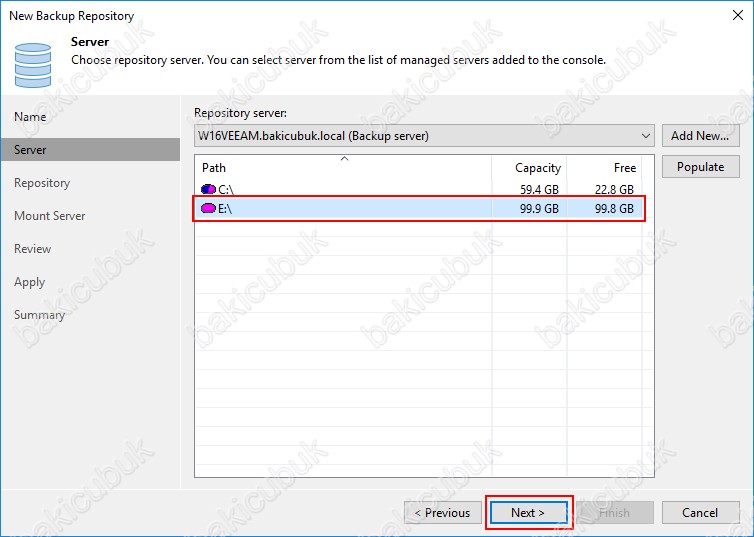Image resolution: width=754 pixels, height=537 pixels.
Task: Select the E:\ path row
Action: [419, 209]
